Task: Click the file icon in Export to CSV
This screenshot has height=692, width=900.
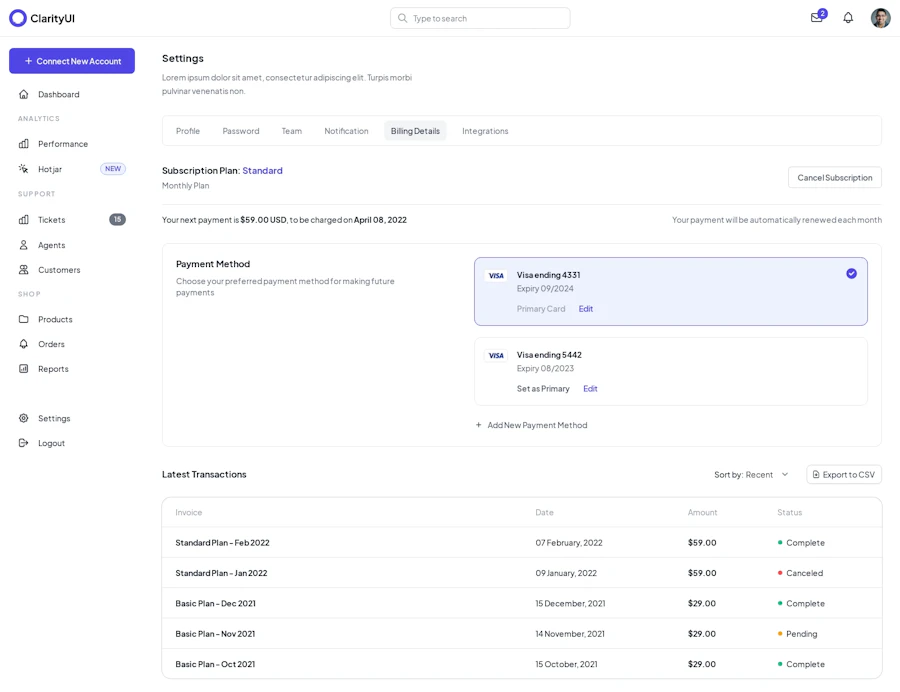Action: (816, 475)
